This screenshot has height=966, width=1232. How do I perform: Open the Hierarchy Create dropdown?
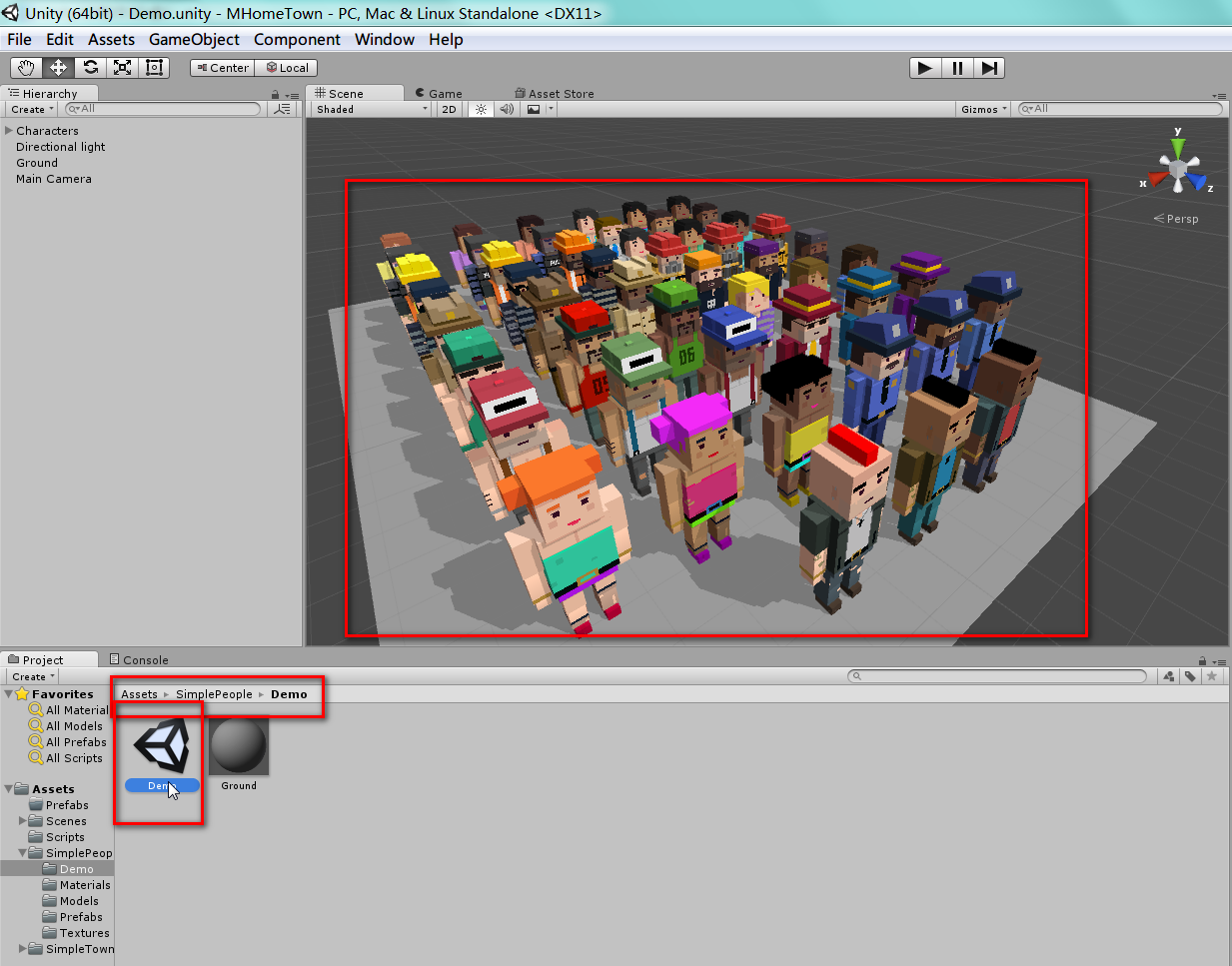(33, 109)
